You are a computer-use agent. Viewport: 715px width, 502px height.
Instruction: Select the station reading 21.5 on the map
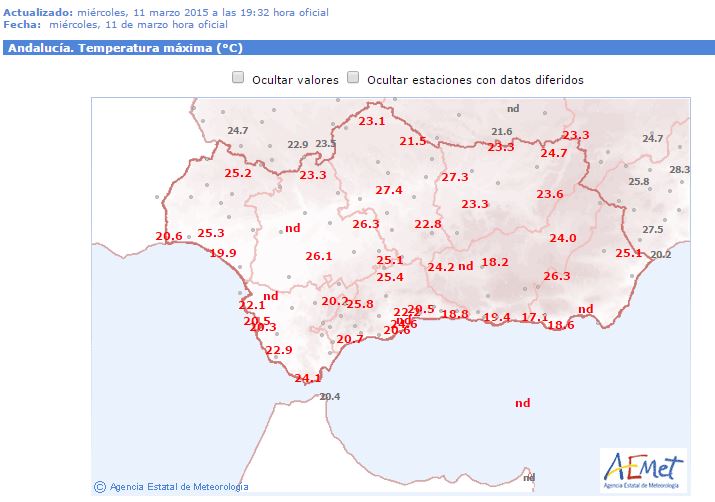pos(413,142)
